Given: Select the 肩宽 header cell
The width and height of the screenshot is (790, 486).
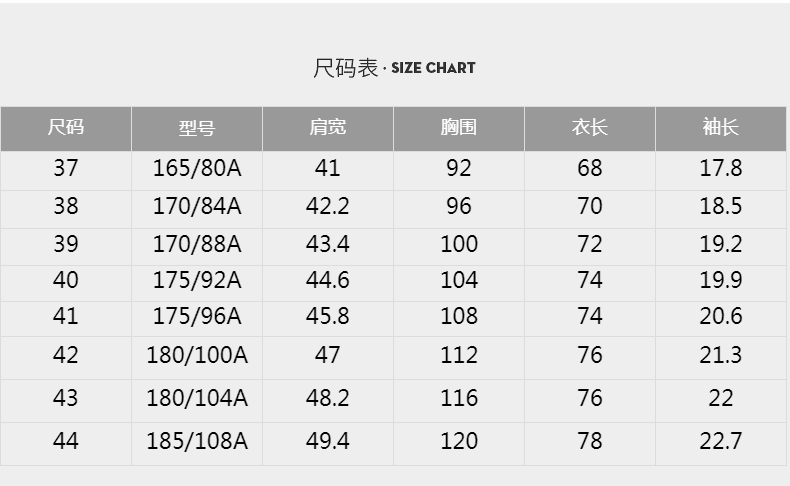Looking at the screenshot, I should (328, 128).
